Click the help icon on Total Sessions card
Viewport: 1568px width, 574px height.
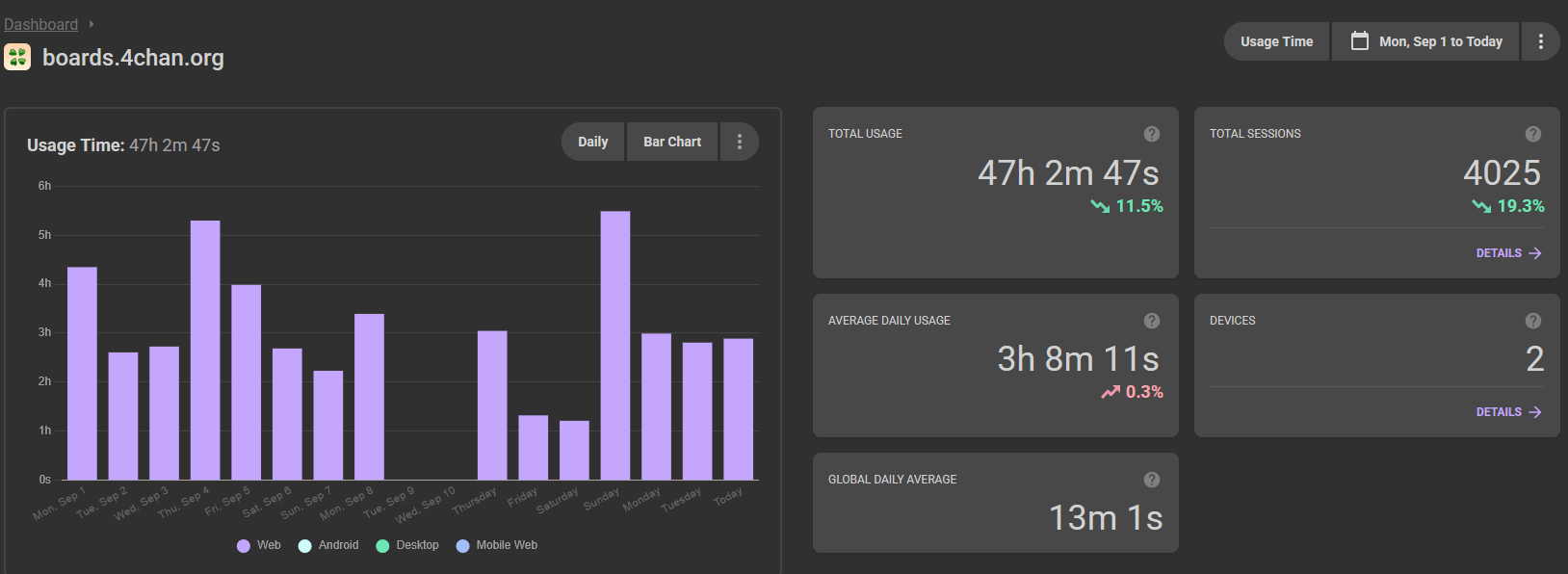(x=1532, y=134)
